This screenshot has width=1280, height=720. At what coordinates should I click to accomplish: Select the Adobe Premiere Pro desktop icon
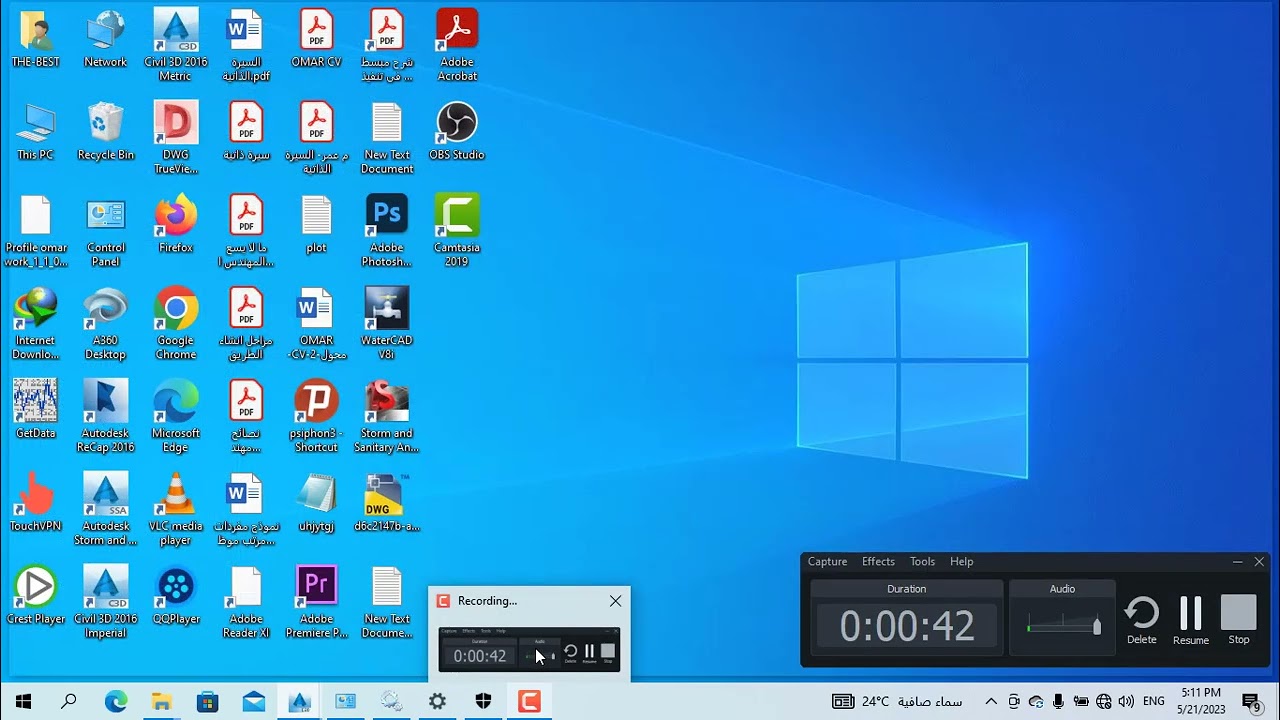click(x=316, y=601)
